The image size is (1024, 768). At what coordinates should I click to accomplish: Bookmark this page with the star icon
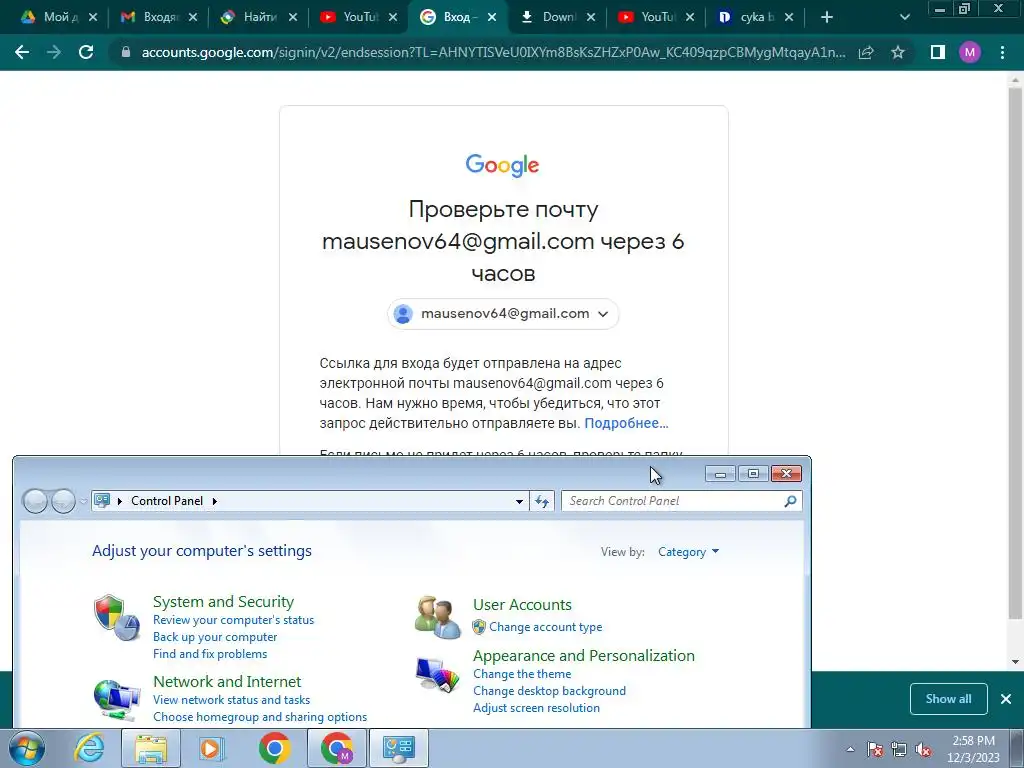coord(898,52)
